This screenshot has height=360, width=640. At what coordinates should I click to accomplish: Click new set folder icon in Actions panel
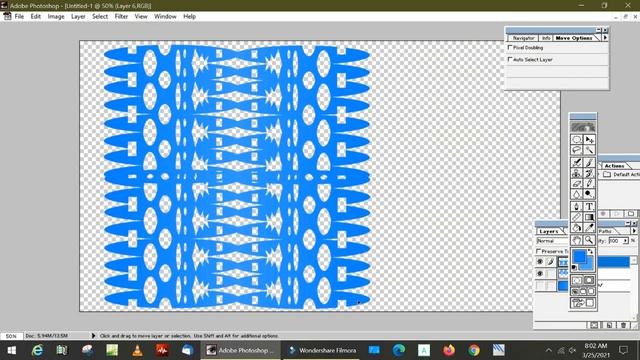(x=631, y=213)
